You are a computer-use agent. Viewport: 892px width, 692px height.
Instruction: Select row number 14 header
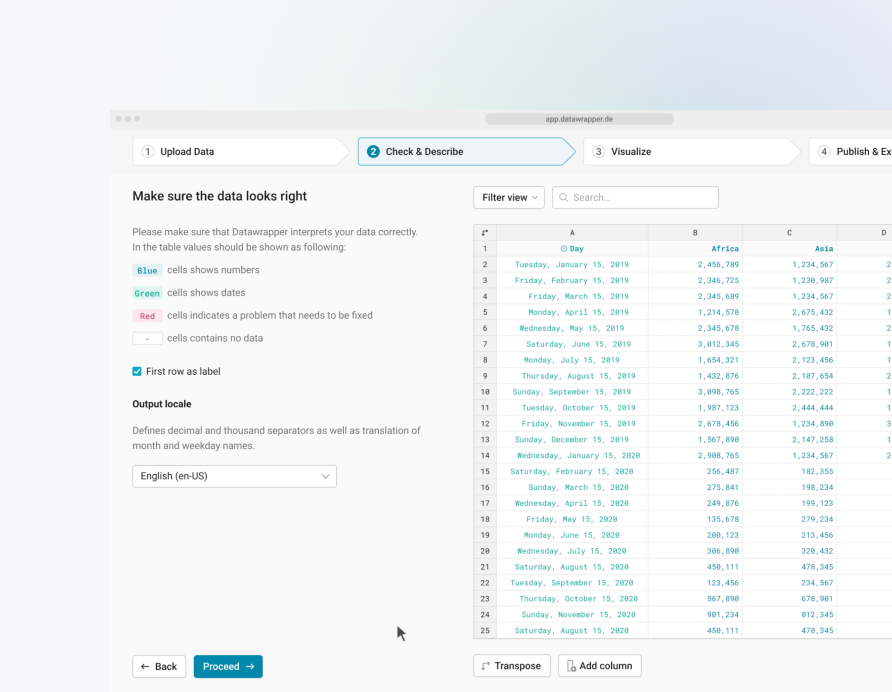[485, 455]
